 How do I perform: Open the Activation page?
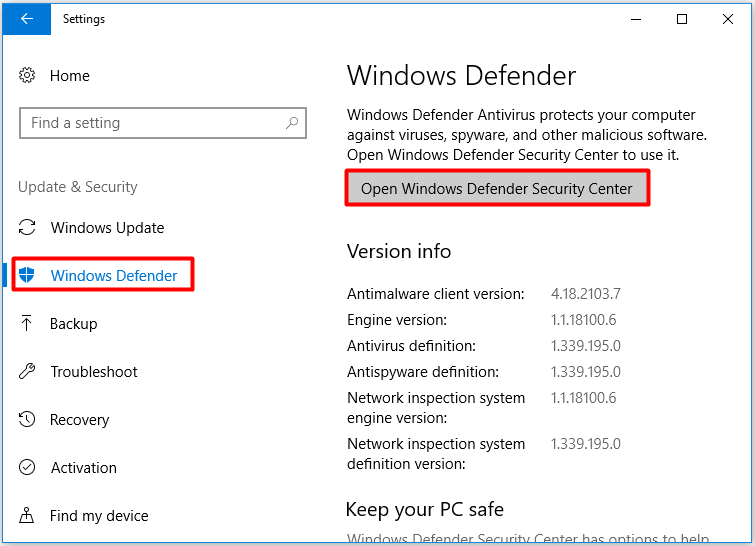click(84, 468)
